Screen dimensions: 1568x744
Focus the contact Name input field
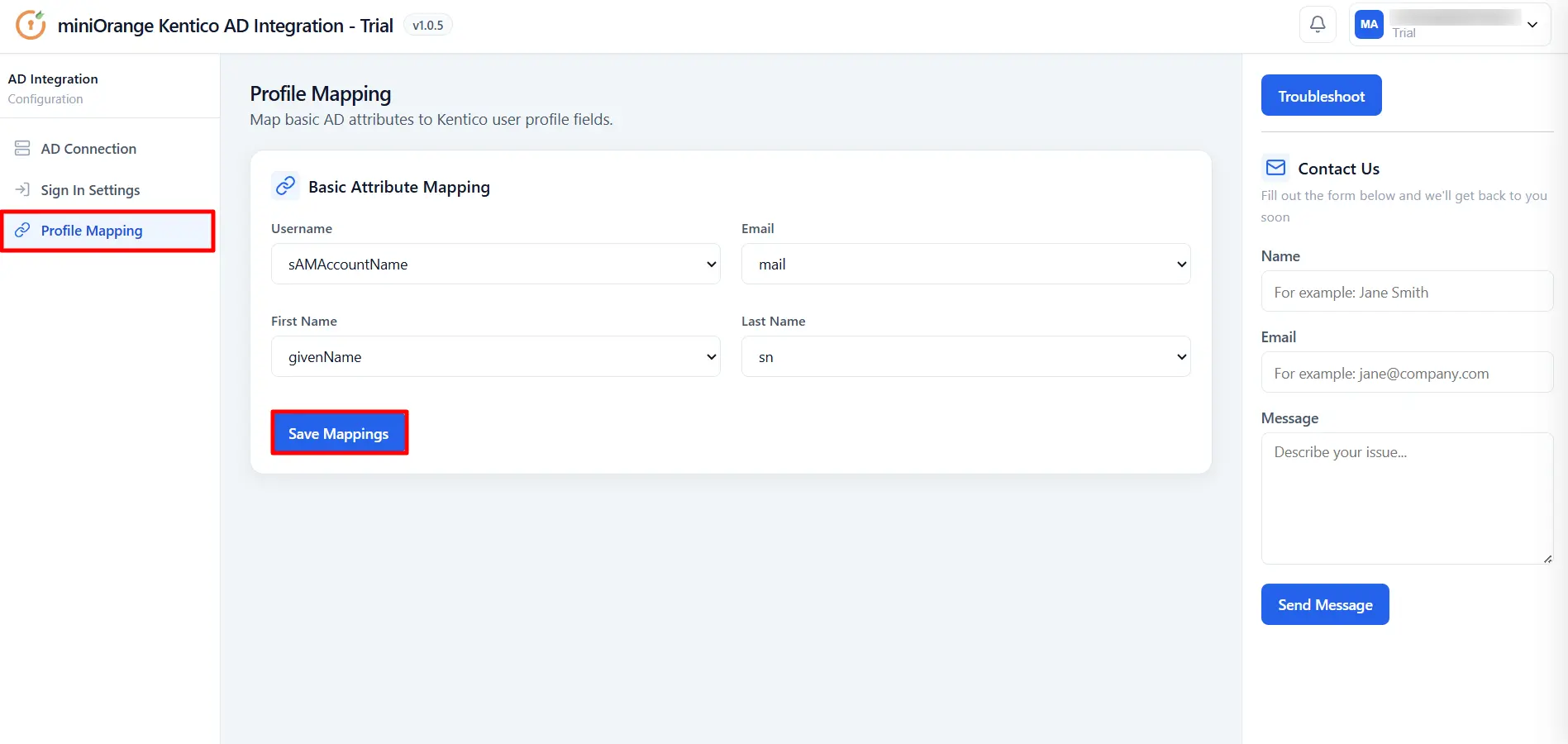[1407, 291]
